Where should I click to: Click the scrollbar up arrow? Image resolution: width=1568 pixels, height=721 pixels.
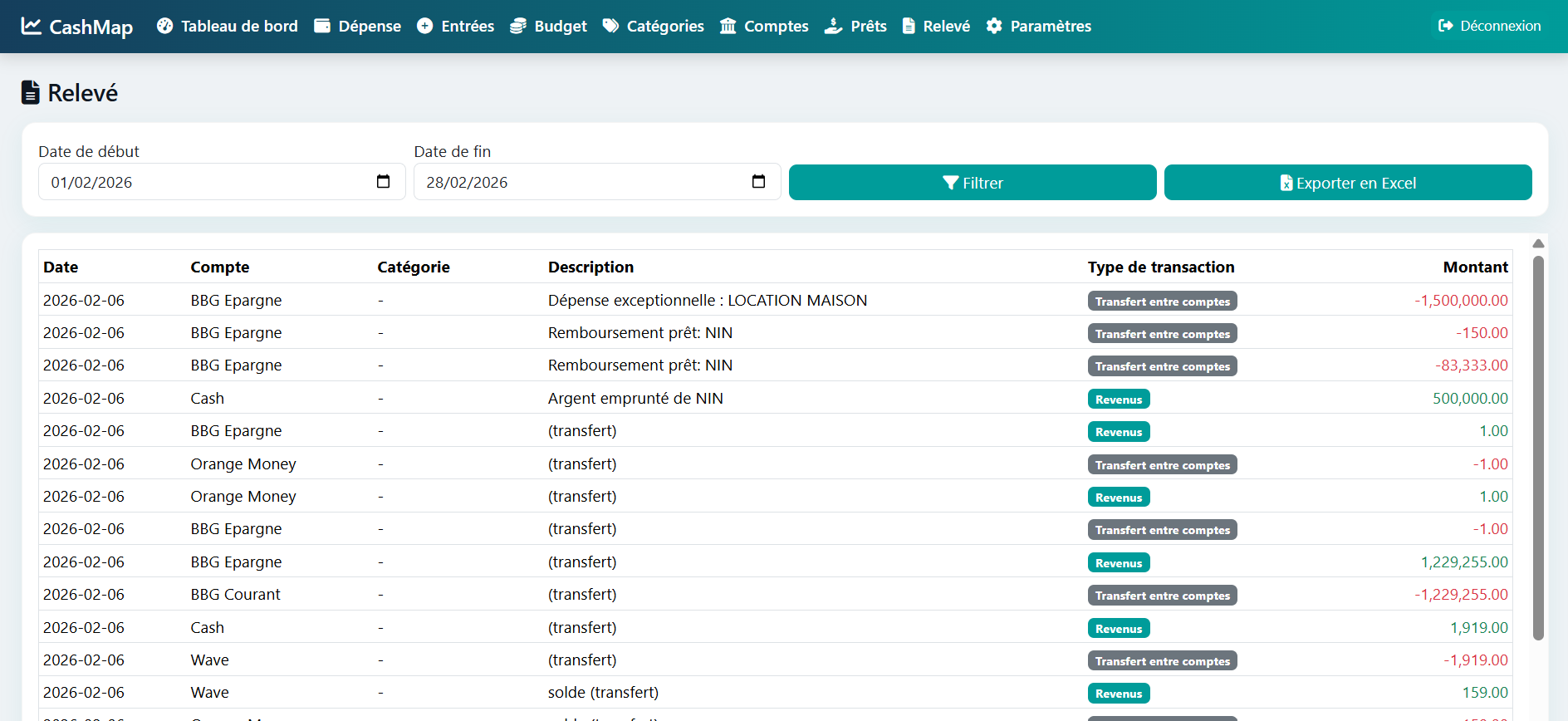[1538, 243]
